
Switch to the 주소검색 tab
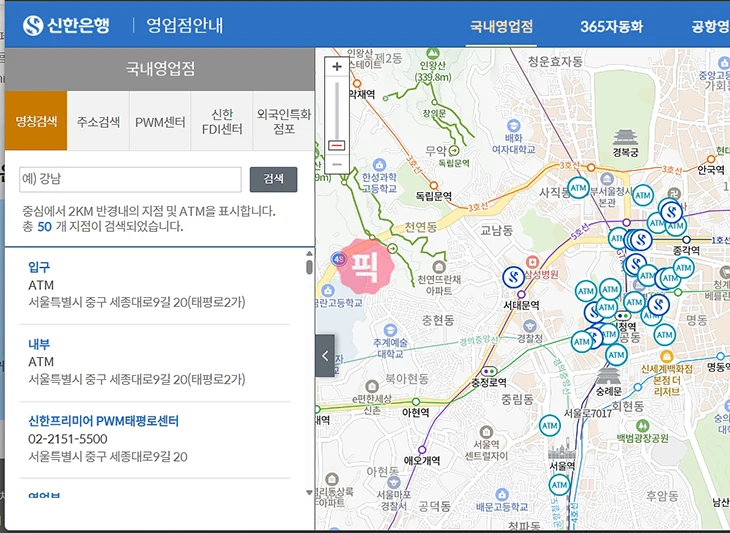pos(98,121)
